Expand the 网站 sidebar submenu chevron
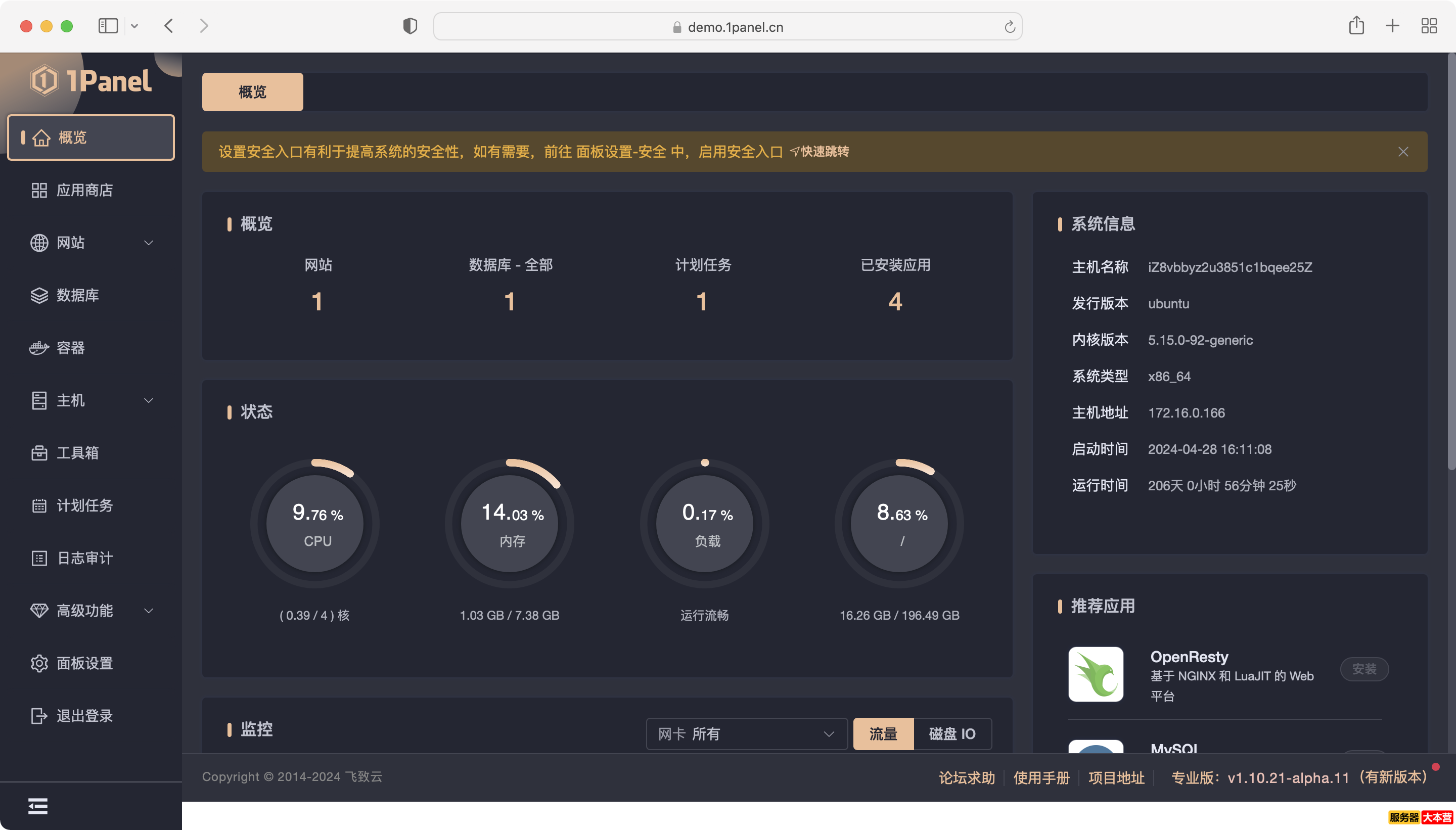This screenshot has width=1456, height=830. tap(149, 243)
